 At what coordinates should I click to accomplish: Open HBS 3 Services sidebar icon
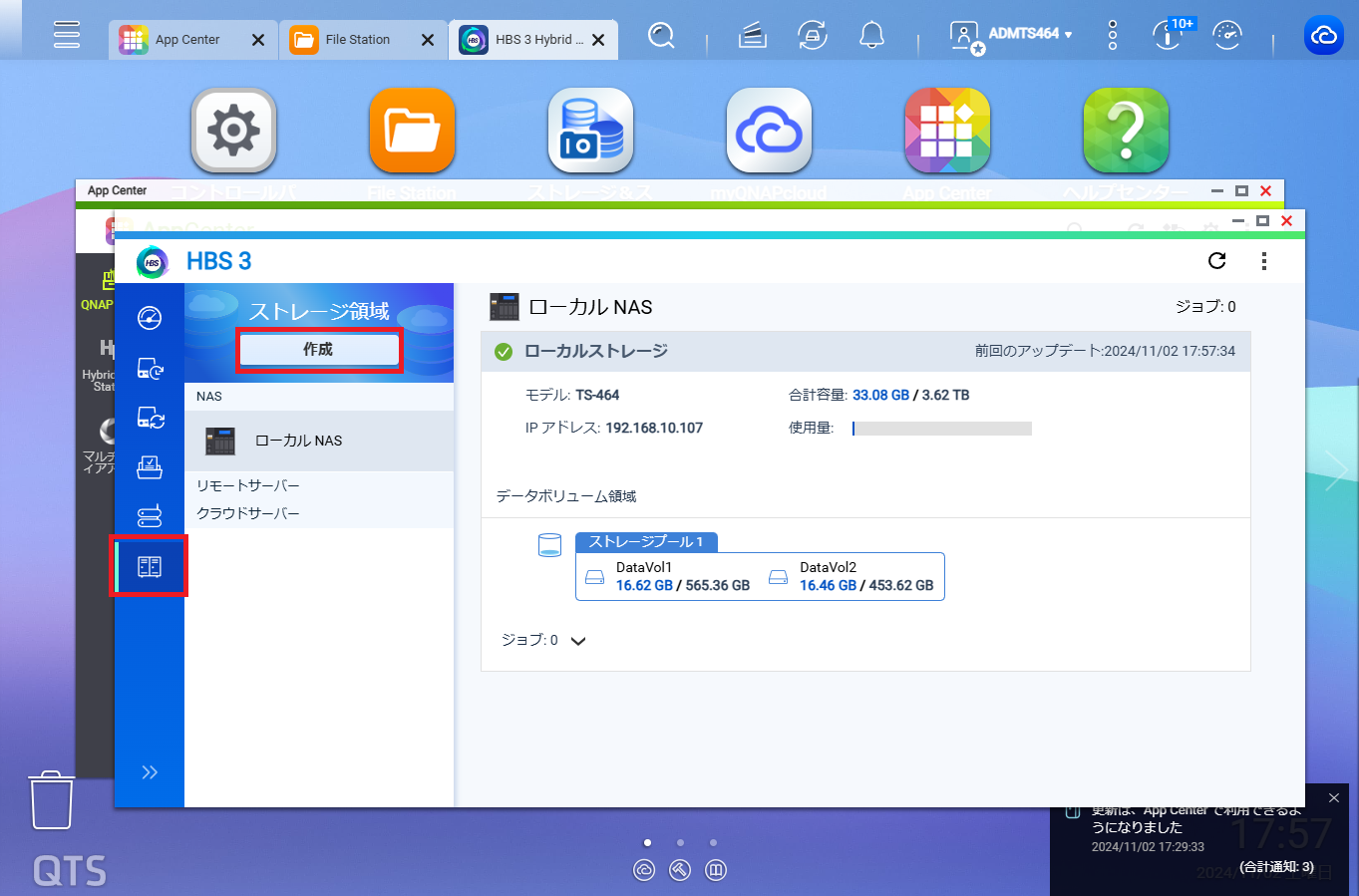coord(150,516)
